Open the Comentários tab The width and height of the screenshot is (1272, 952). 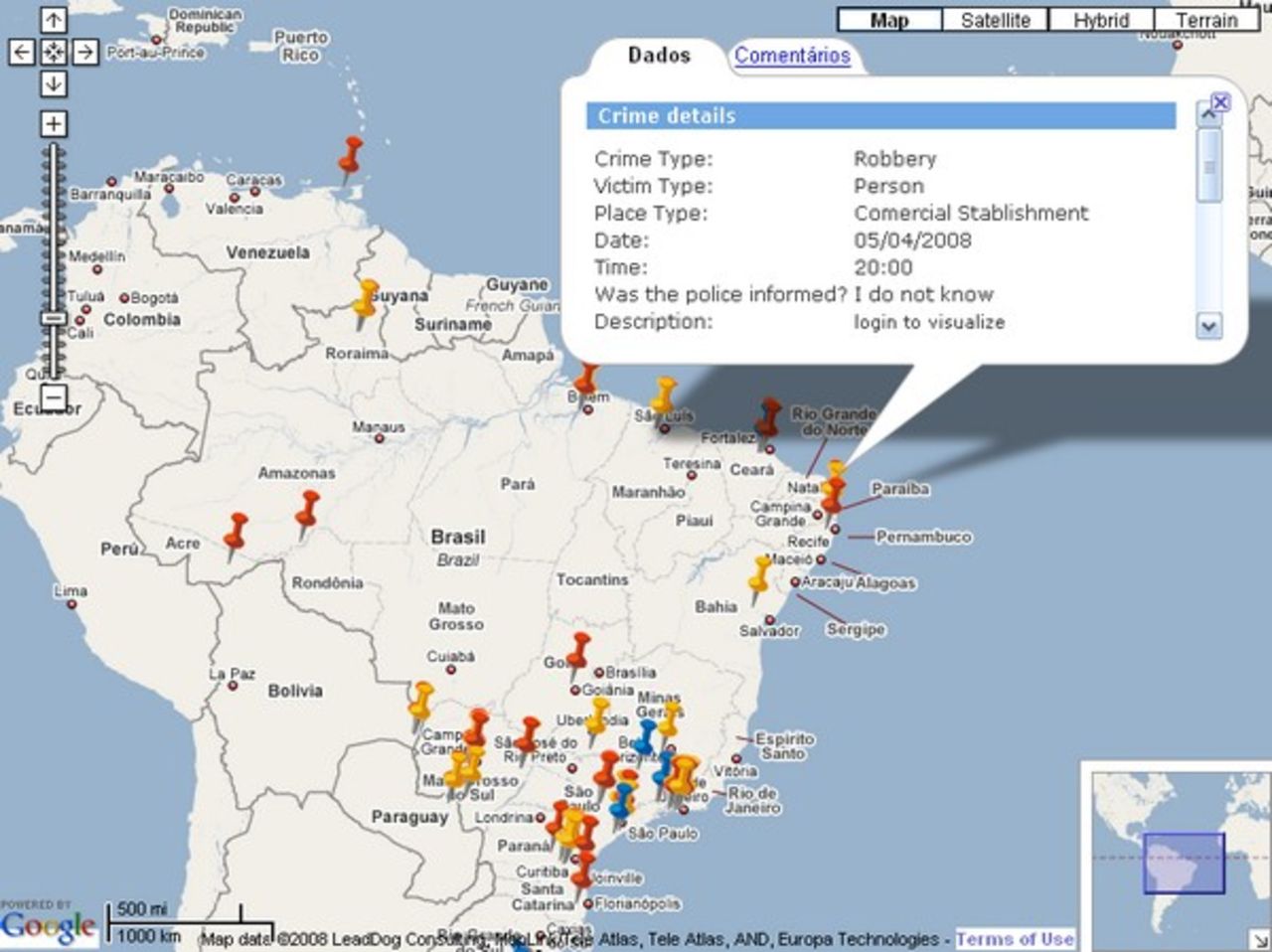coord(792,57)
